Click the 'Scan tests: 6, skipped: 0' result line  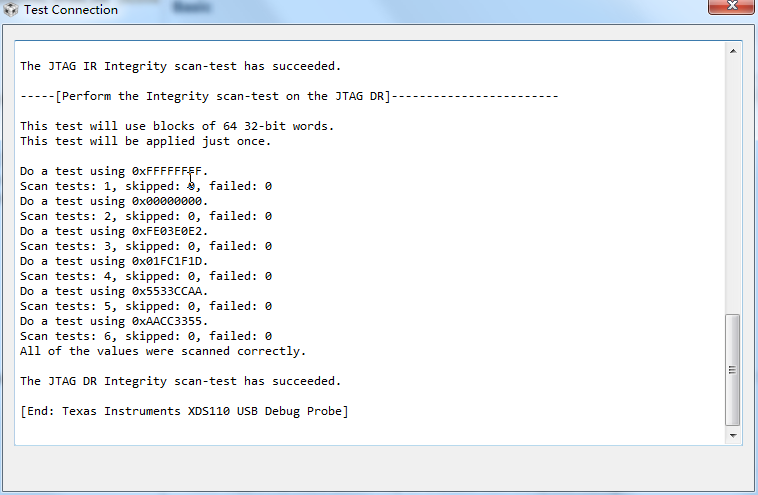click(146, 336)
